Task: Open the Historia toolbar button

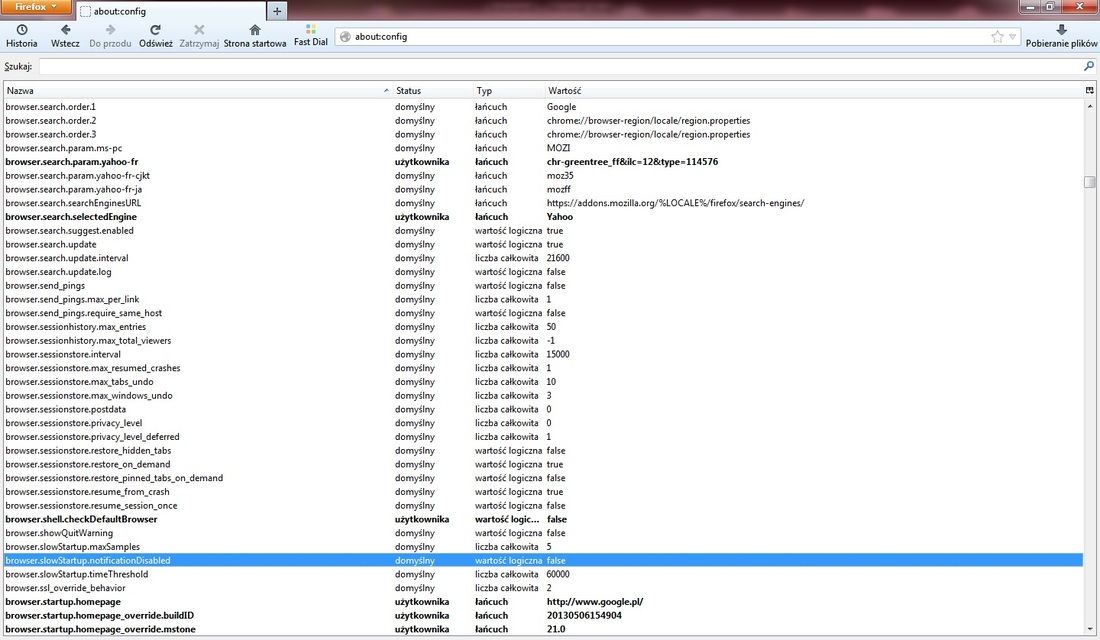Action: 22,36
